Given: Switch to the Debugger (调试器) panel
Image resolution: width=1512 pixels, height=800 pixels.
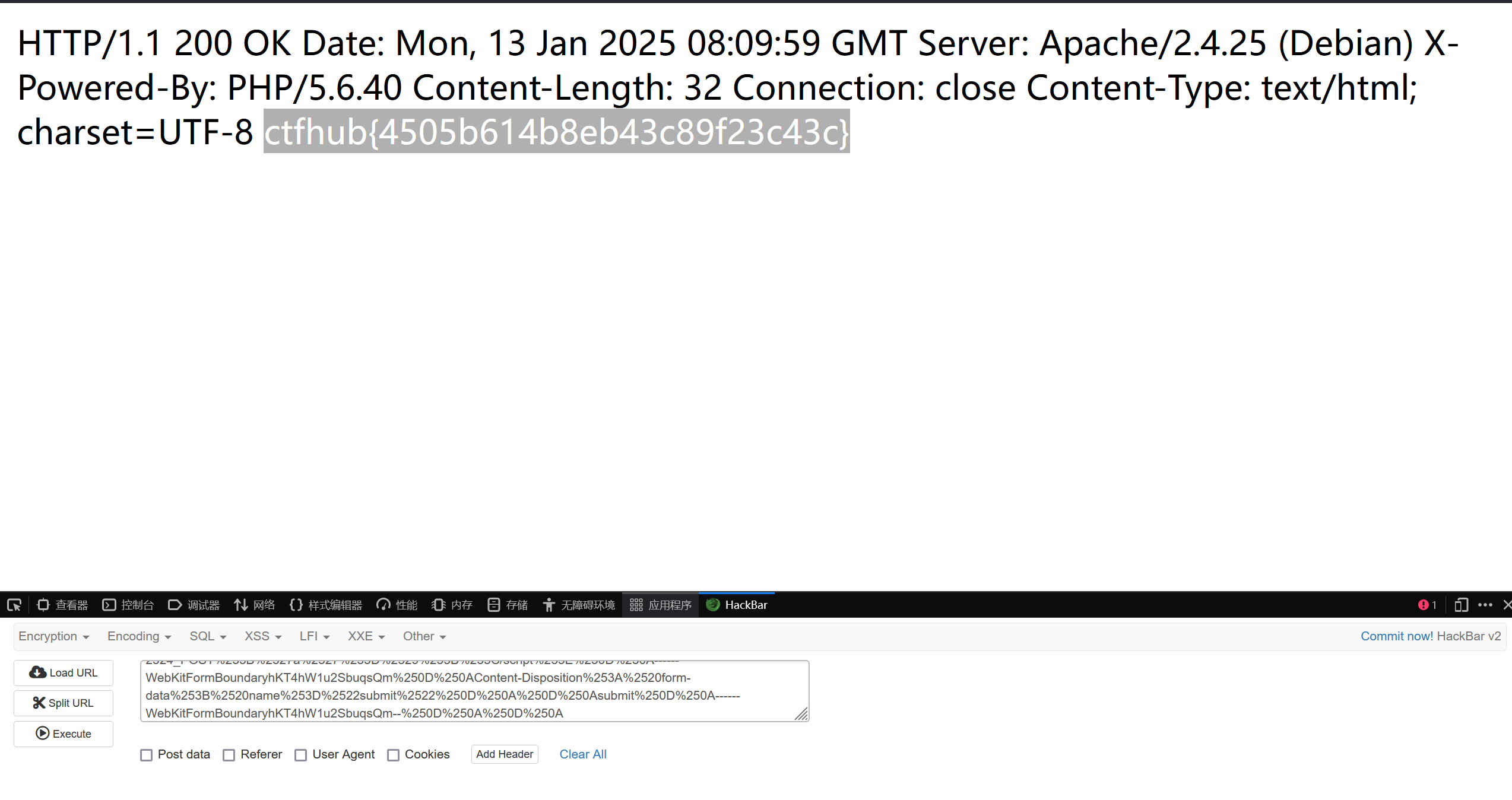Looking at the screenshot, I should pos(194,605).
